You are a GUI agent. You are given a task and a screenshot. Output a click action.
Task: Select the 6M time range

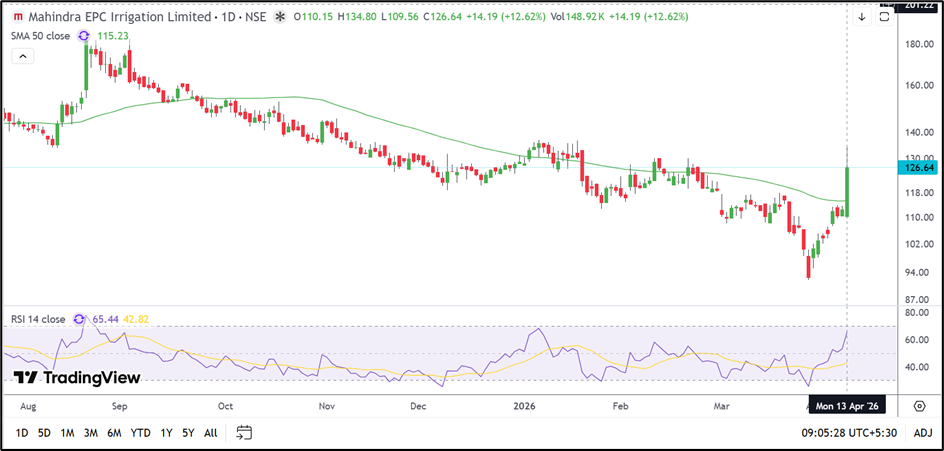[x=114, y=433]
